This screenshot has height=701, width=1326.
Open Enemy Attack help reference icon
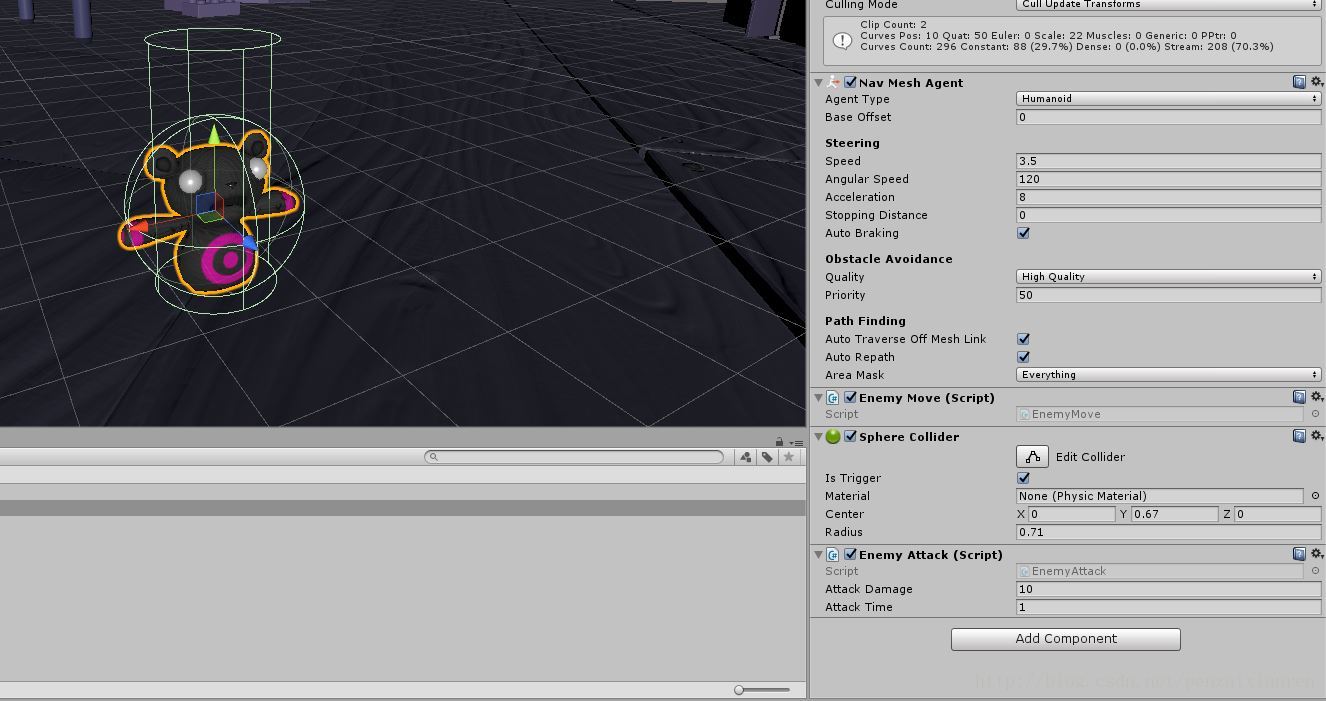point(1299,554)
